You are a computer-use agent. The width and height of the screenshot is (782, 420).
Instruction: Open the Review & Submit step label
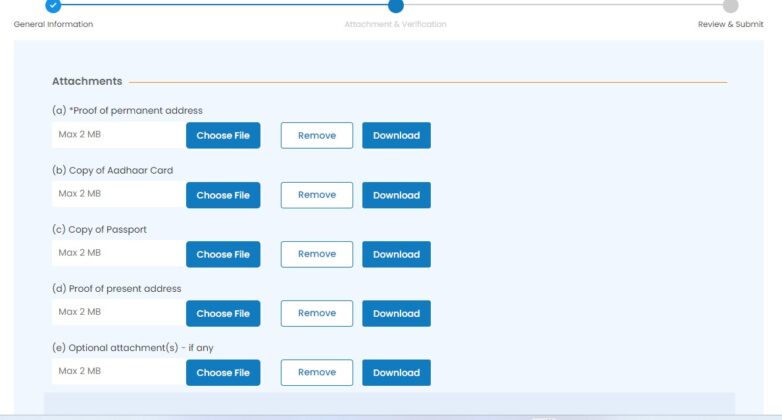coord(730,24)
